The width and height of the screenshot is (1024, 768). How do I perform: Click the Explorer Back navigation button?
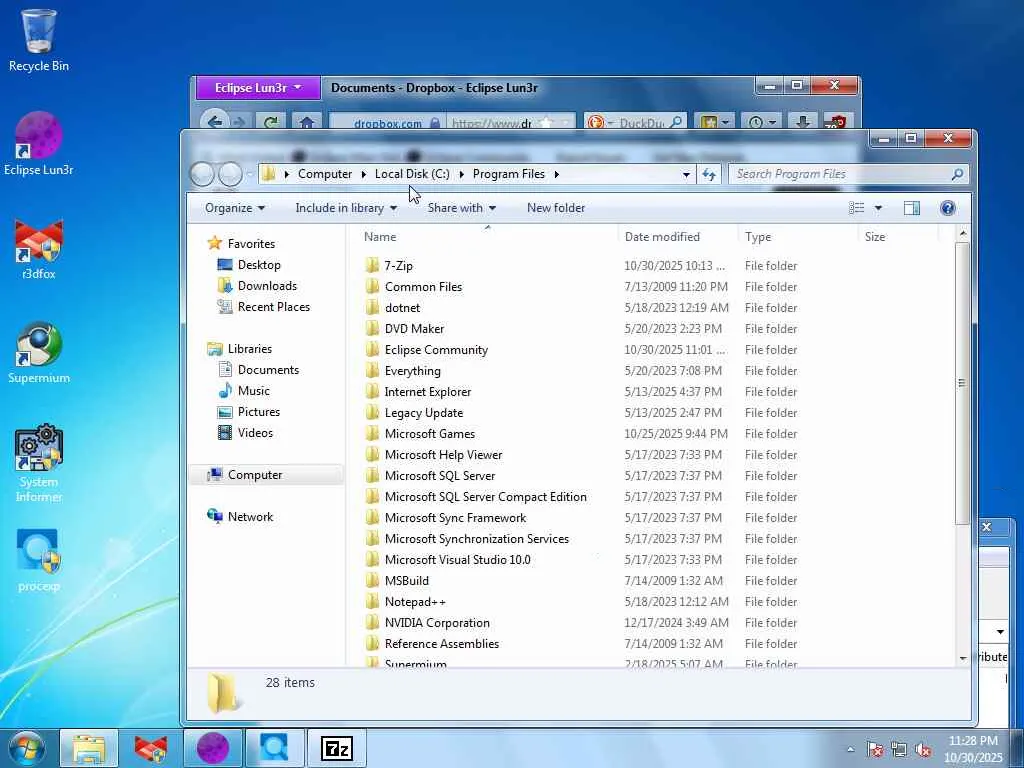click(202, 174)
